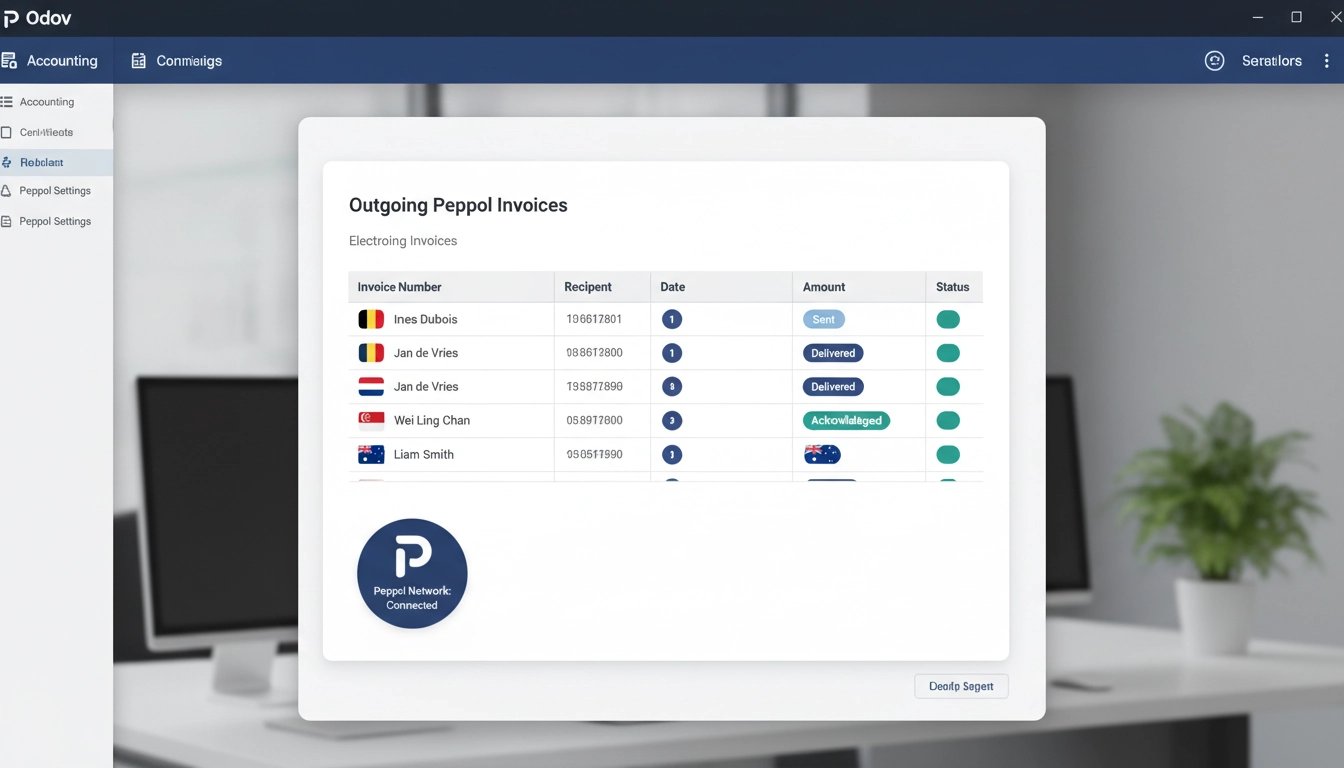Toggle the status indicator on Liam Smith row
This screenshot has height=768, width=1344.
pyautogui.click(x=947, y=454)
